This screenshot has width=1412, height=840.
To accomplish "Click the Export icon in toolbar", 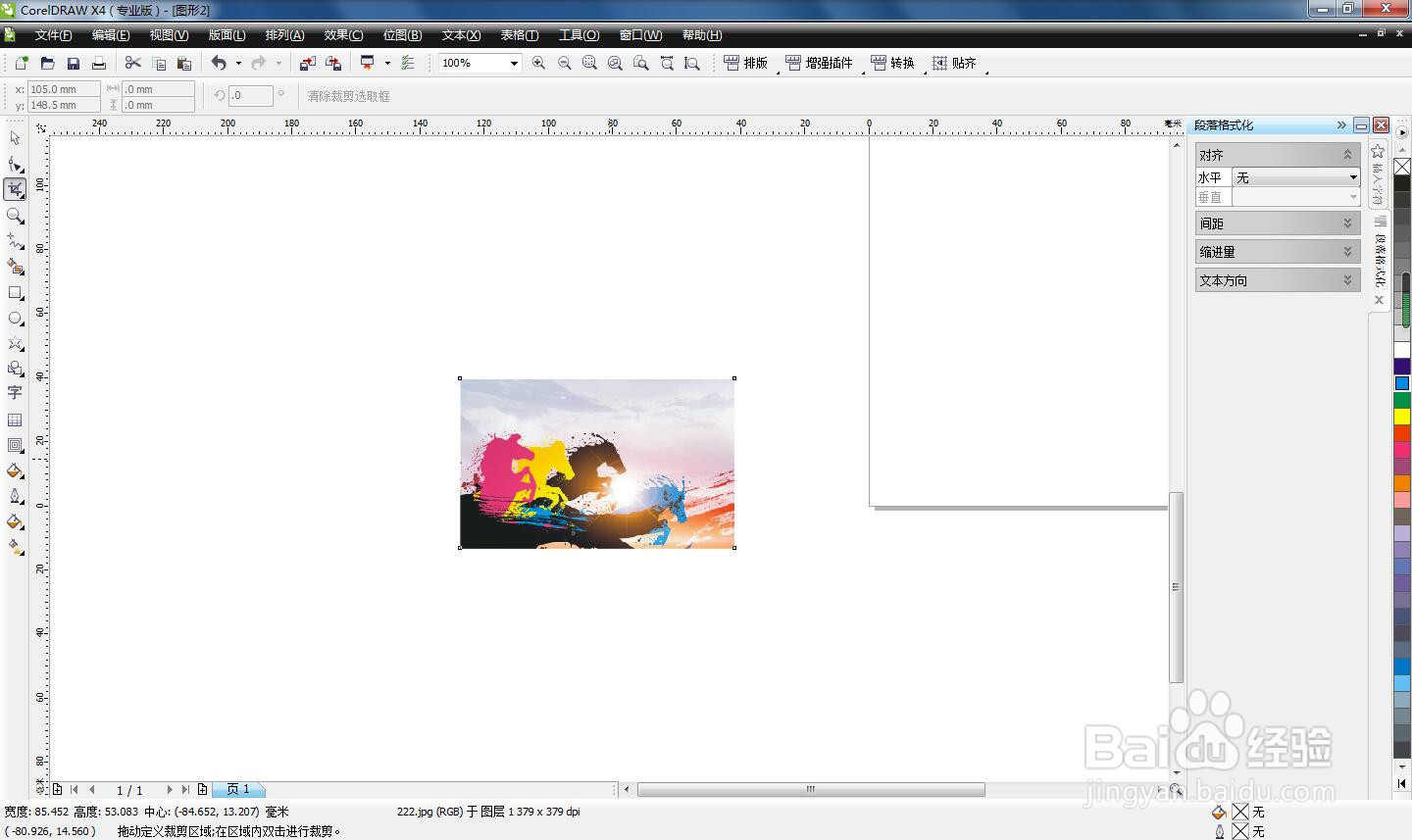I will click(333, 63).
